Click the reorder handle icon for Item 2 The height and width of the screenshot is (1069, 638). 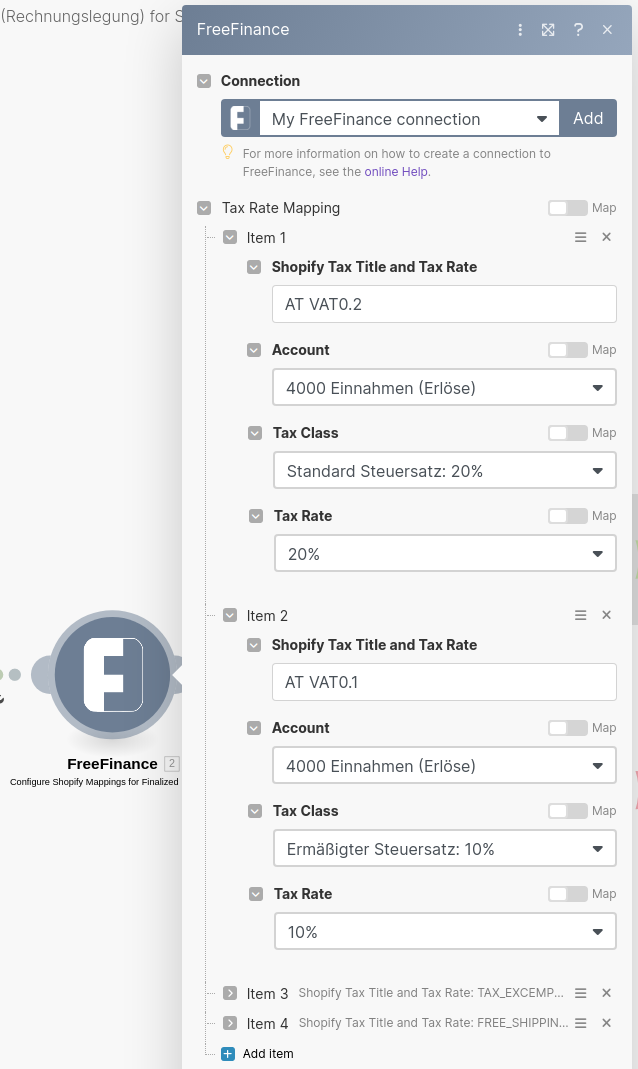580,615
